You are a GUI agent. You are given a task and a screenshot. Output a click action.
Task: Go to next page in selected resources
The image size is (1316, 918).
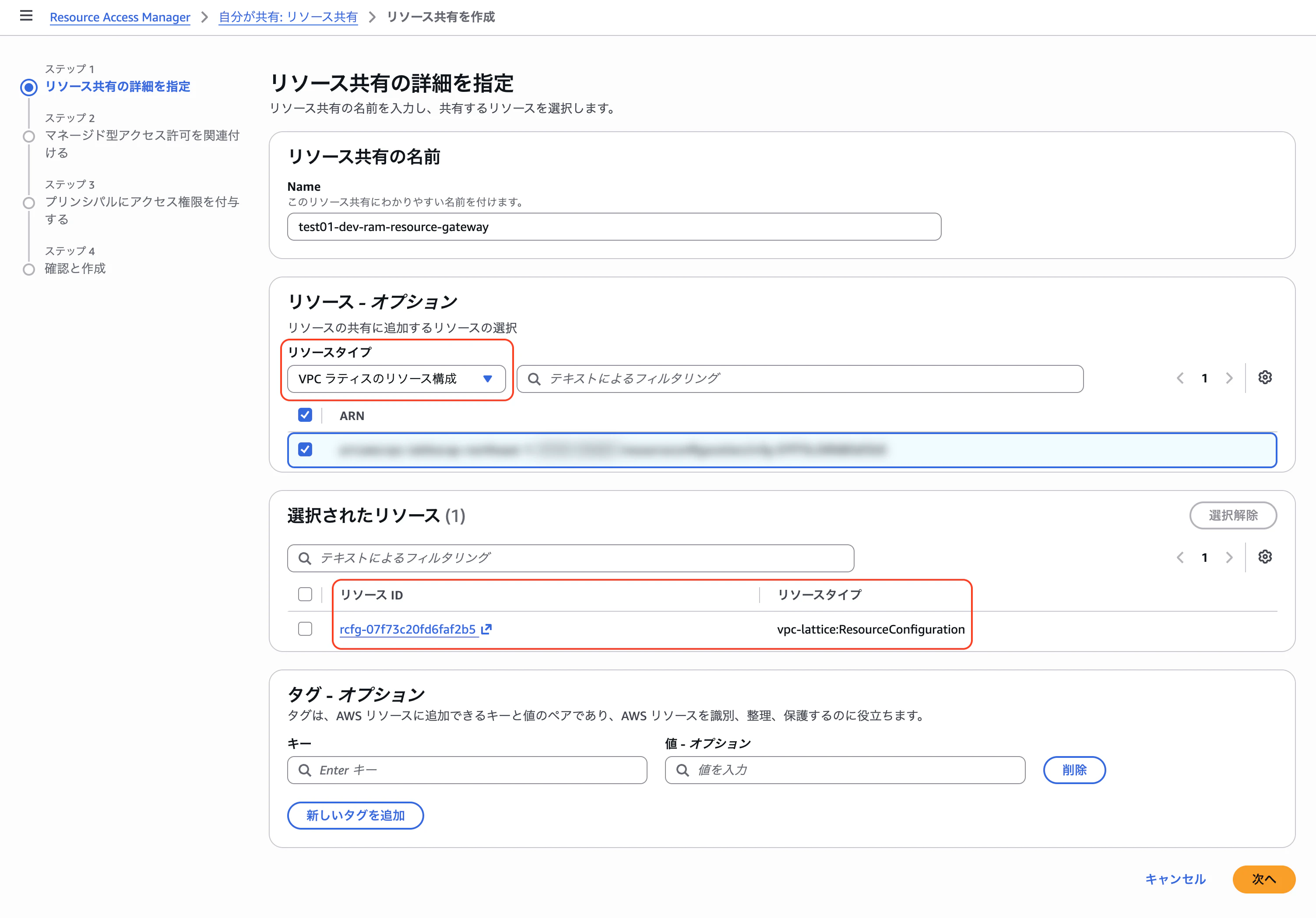1229,557
